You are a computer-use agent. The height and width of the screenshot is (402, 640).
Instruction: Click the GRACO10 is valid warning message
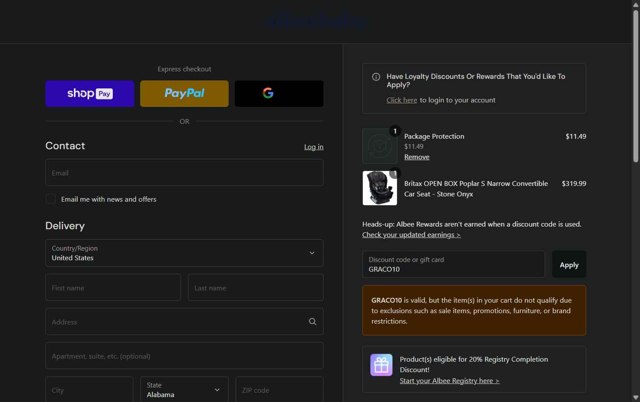[x=474, y=311]
